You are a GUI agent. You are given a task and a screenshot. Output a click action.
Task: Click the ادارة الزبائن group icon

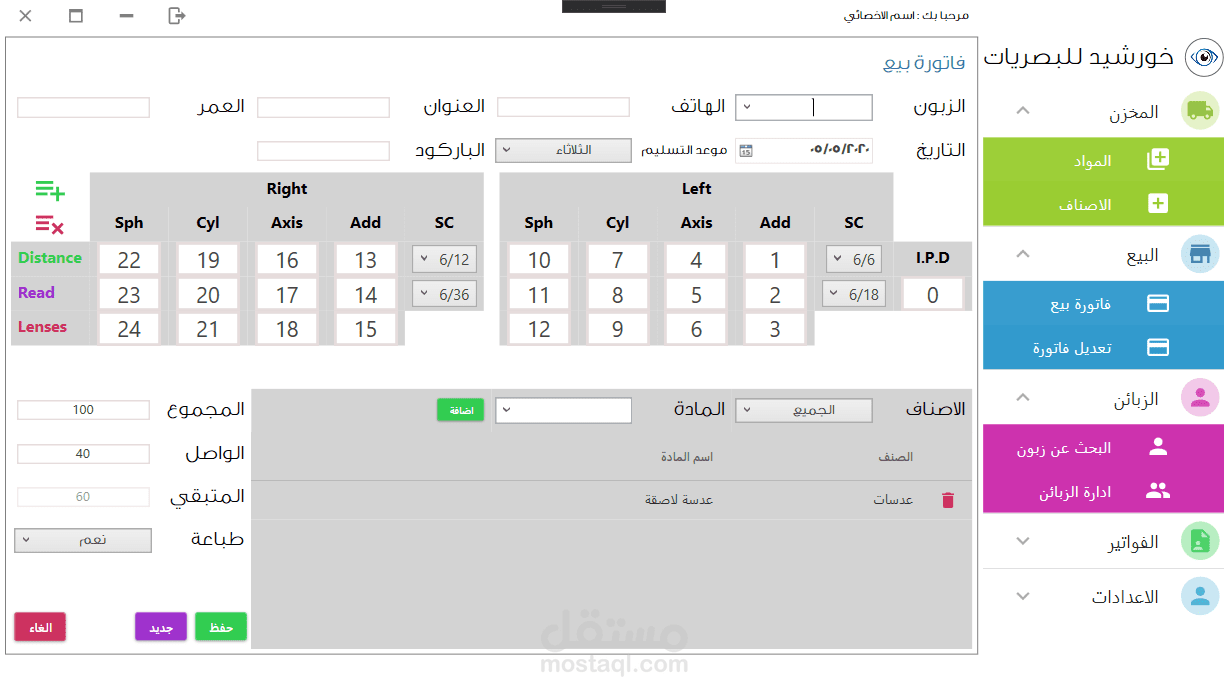[1158, 491]
